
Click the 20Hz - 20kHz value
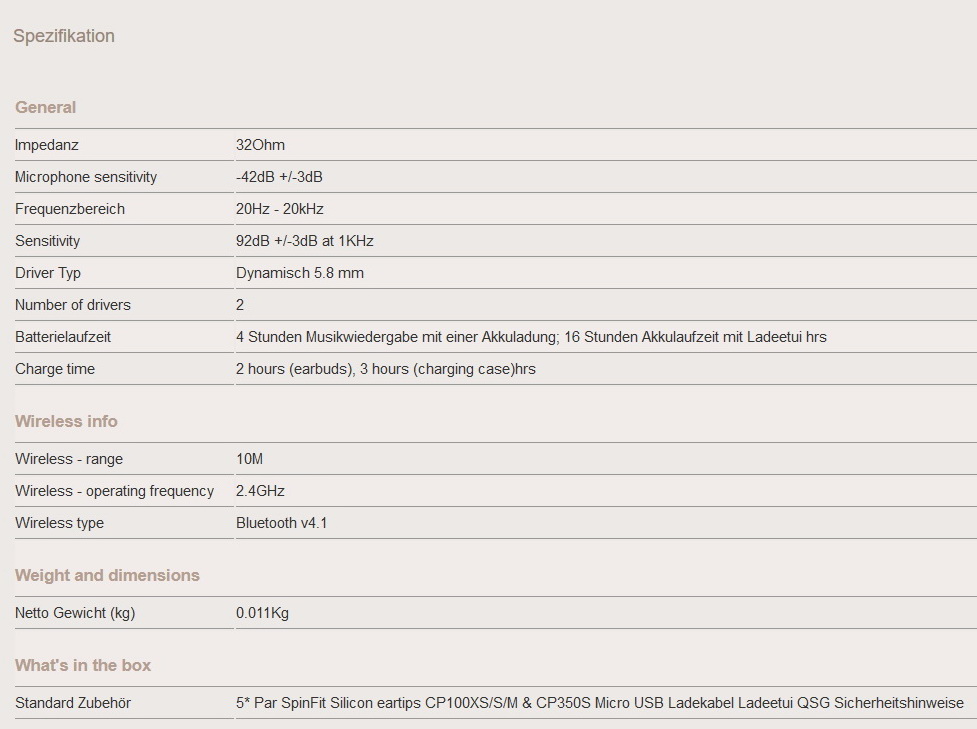tap(280, 209)
